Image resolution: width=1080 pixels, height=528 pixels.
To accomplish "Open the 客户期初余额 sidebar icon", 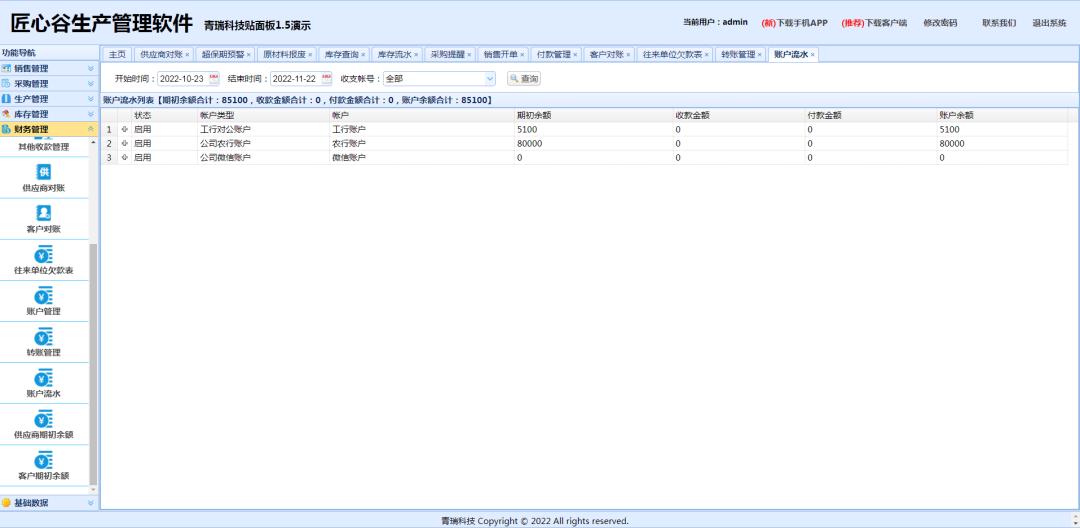I will click(x=43, y=461).
